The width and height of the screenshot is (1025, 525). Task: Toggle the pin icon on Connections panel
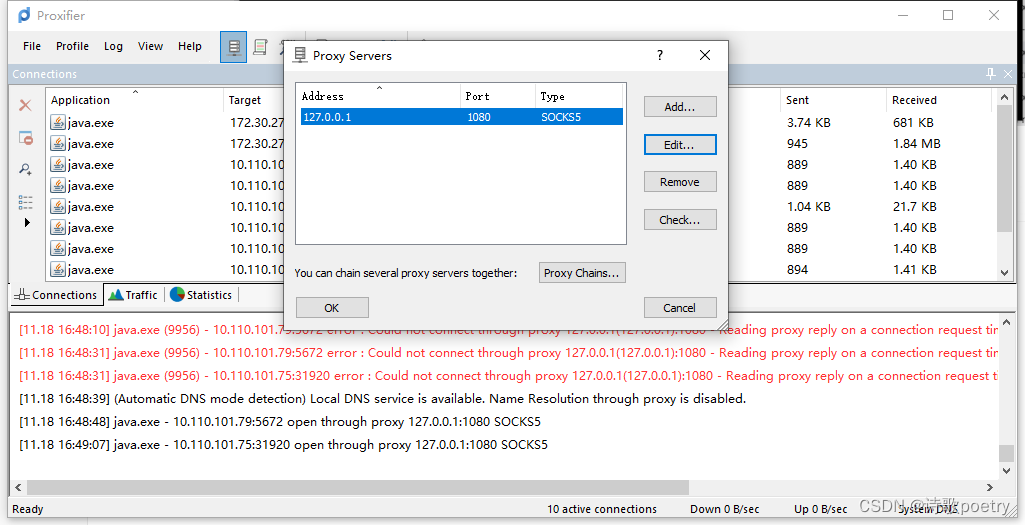991,74
